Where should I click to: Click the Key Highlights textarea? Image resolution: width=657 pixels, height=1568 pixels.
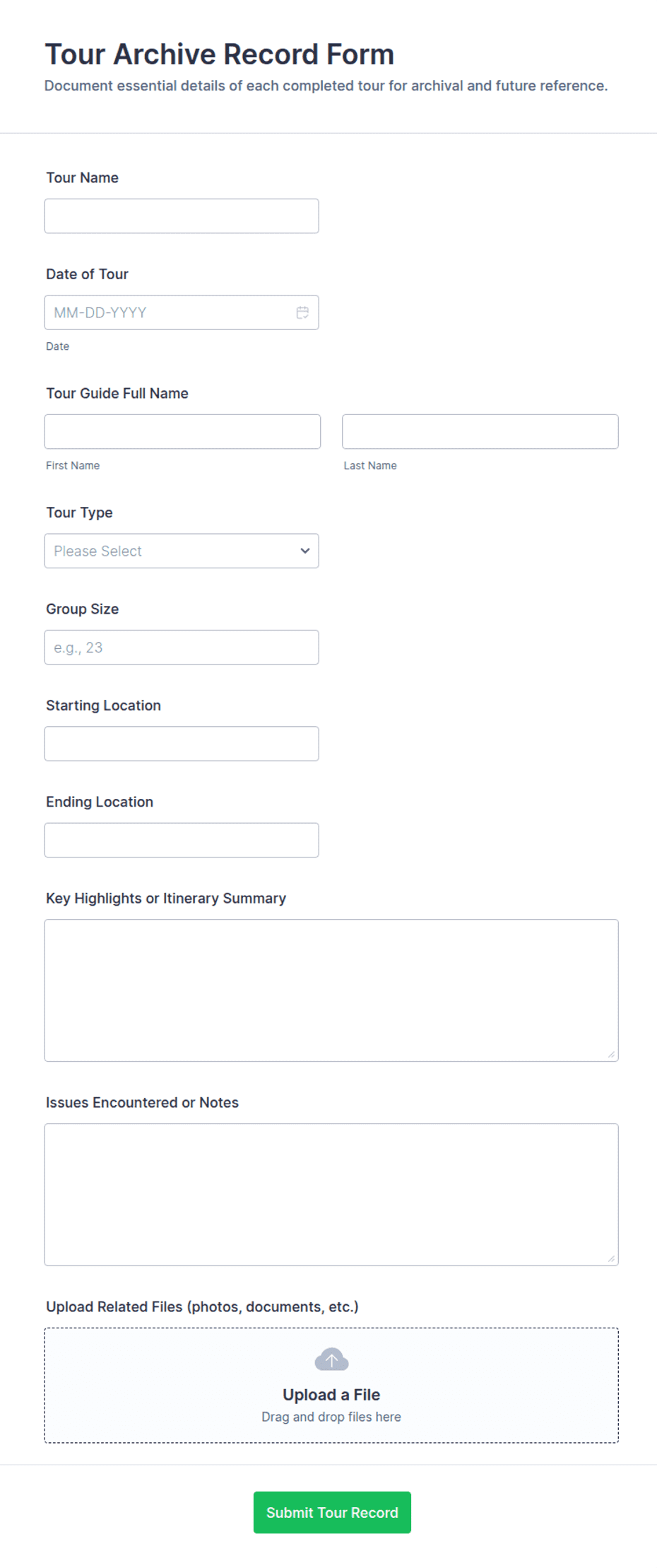331,990
